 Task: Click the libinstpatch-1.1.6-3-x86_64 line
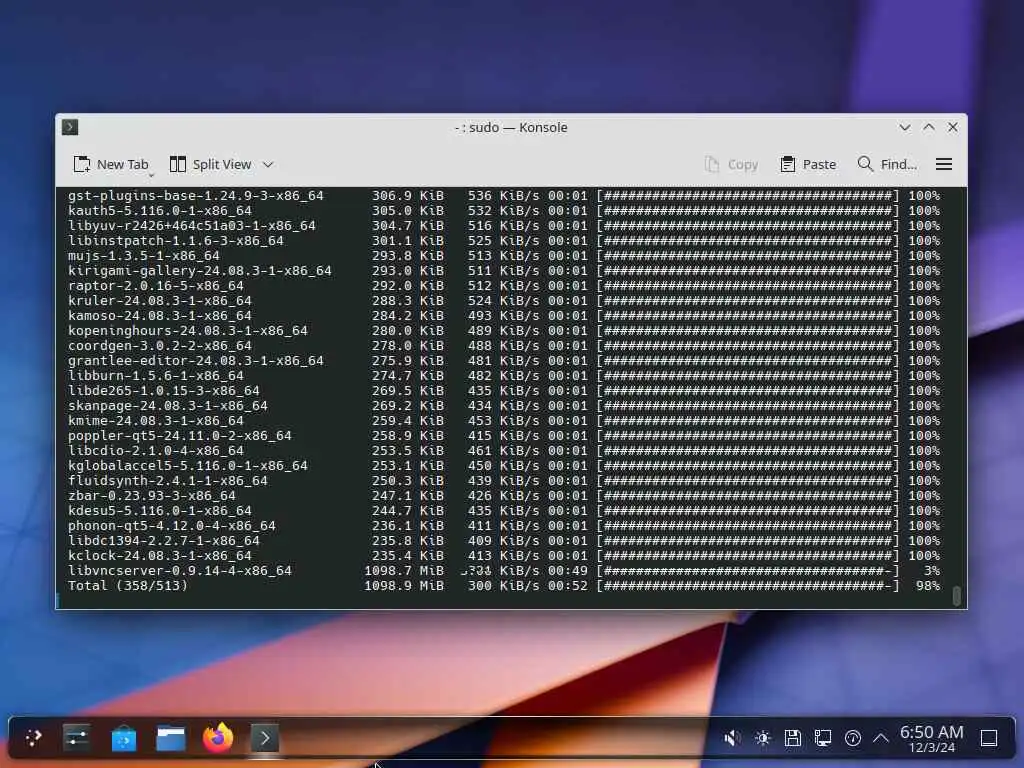tap(504, 240)
